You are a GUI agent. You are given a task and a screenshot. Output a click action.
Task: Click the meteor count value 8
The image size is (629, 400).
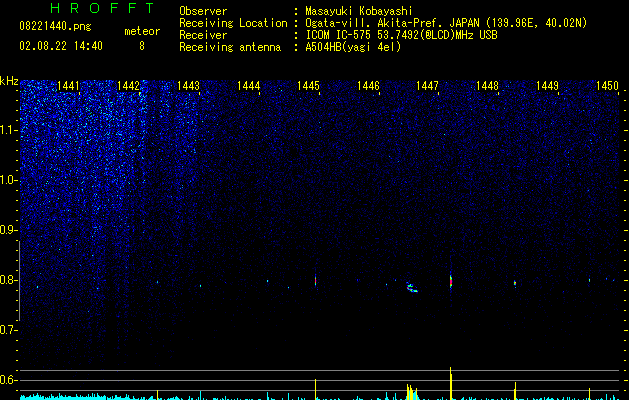click(x=142, y=46)
